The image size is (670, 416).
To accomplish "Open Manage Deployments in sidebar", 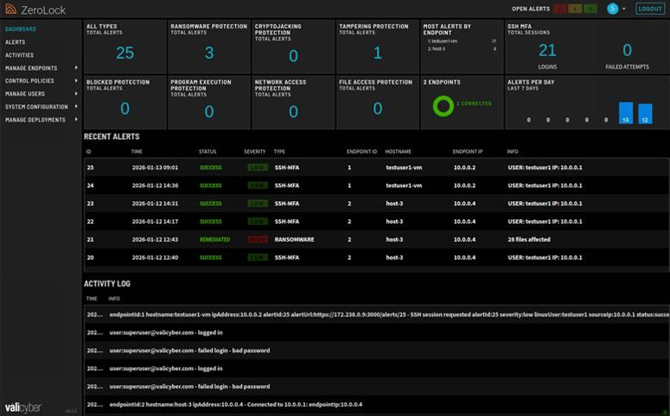I will [35, 120].
